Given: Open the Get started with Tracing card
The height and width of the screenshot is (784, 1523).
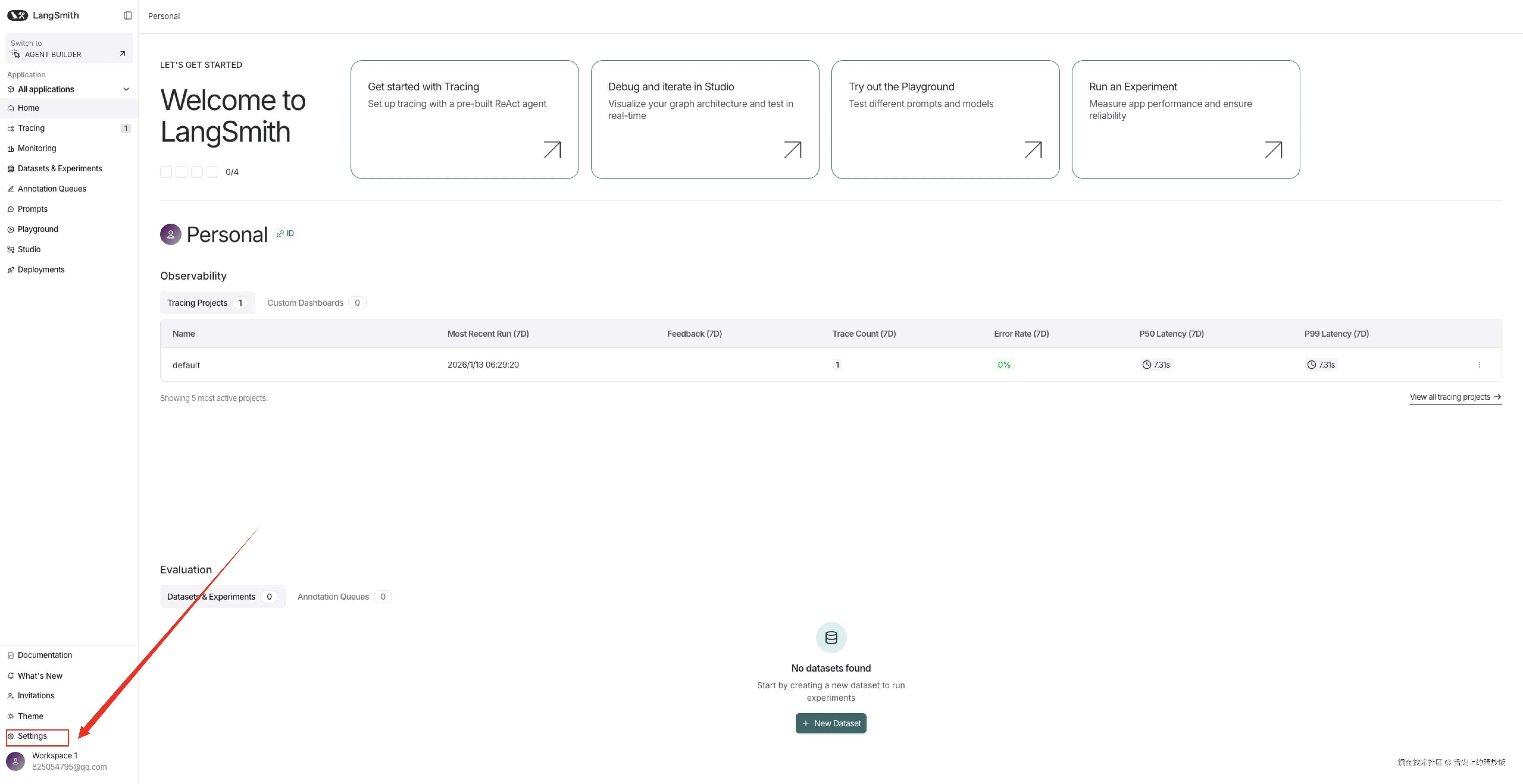Looking at the screenshot, I should click(465, 119).
